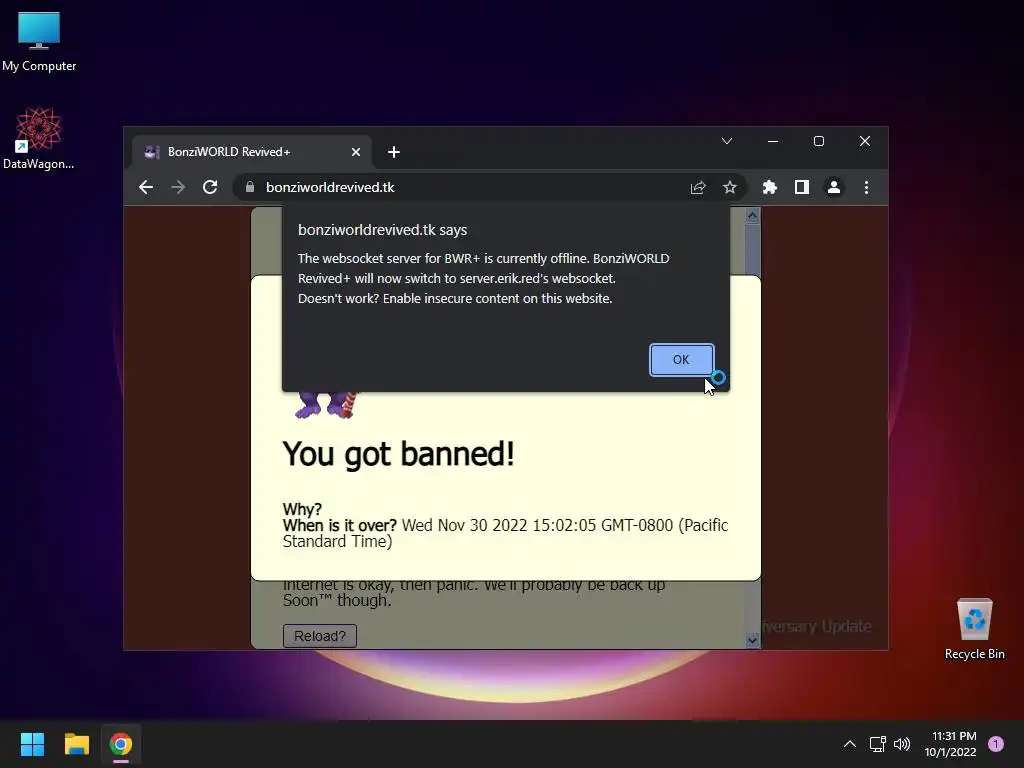Maximize the Chrome window

[x=819, y=141]
